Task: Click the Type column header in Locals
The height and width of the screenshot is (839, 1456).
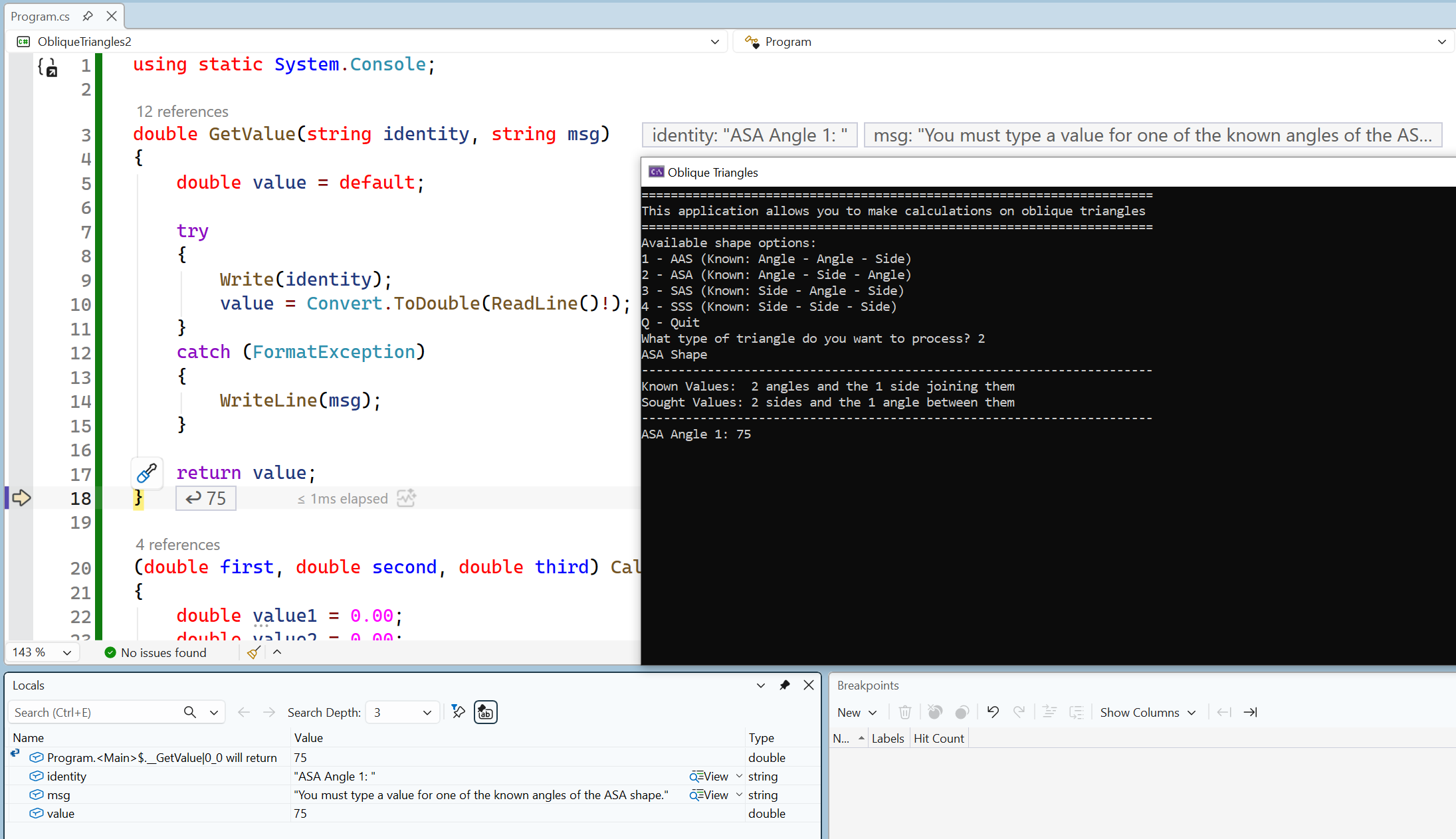Action: tap(762, 737)
